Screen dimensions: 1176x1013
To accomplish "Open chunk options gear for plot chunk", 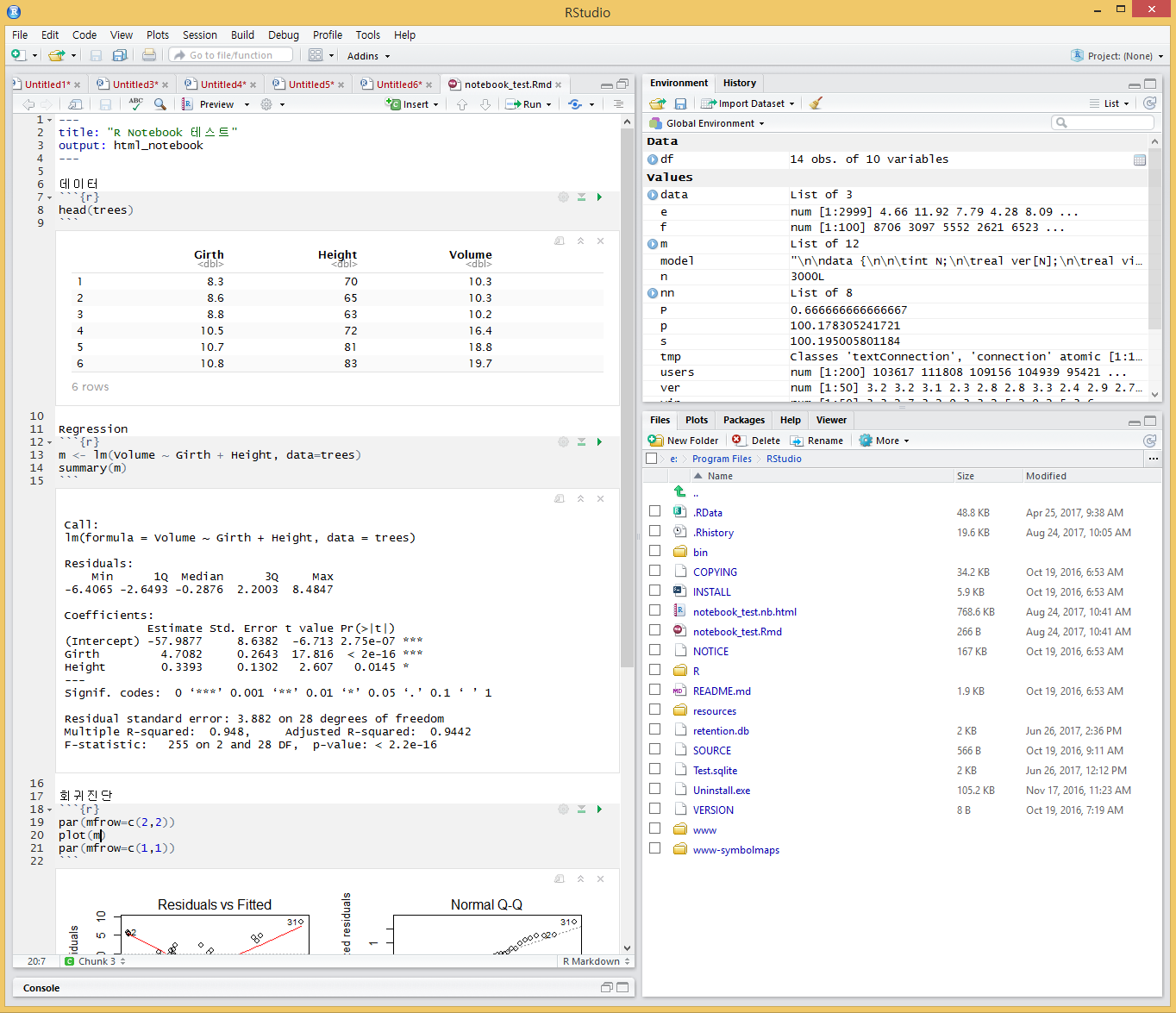I will [x=563, y=810].
